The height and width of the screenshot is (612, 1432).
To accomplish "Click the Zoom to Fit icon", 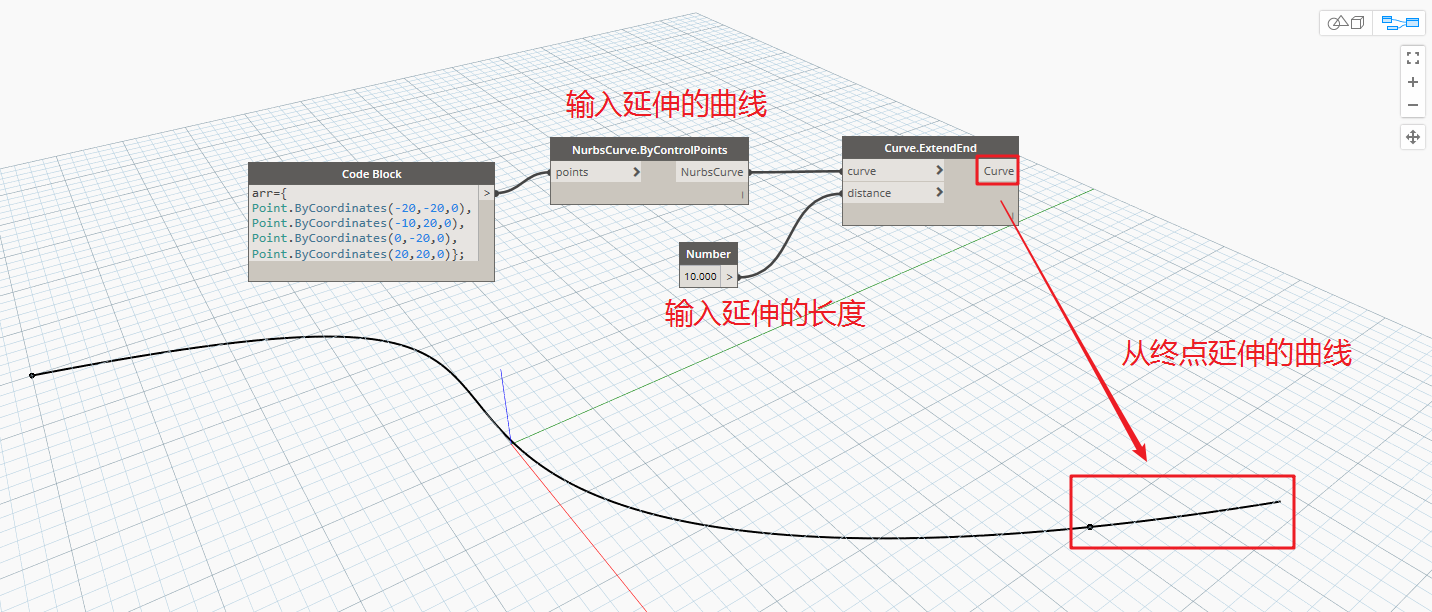I will (1413, 58).
